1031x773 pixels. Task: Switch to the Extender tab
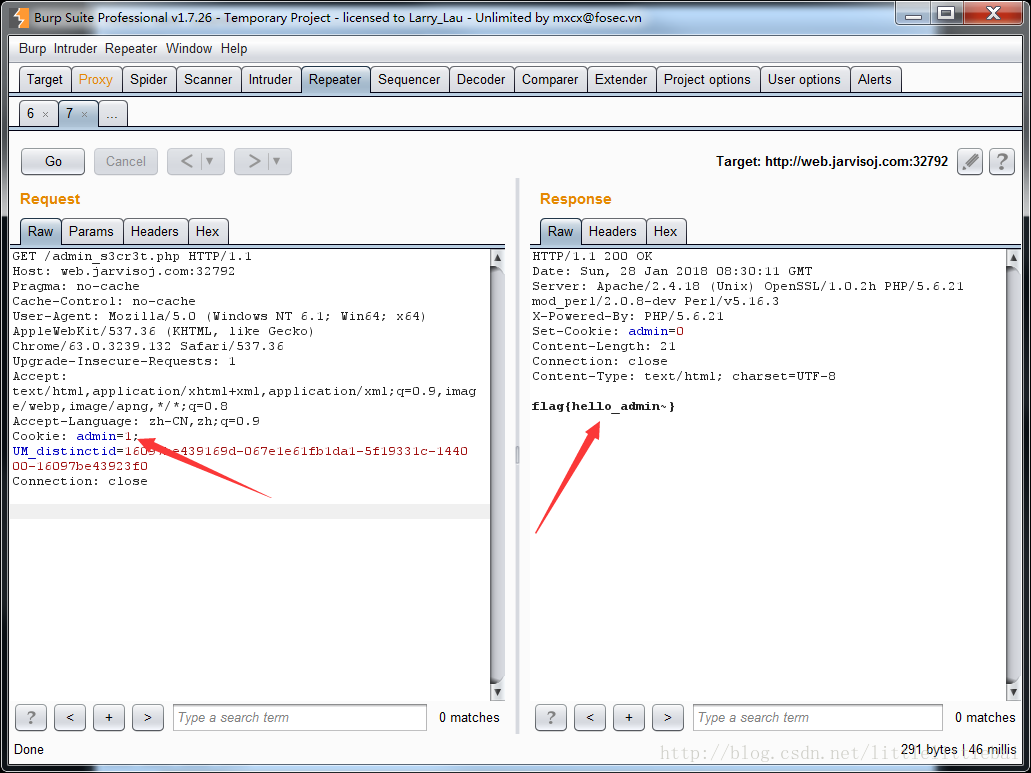[x=621, y=80]
